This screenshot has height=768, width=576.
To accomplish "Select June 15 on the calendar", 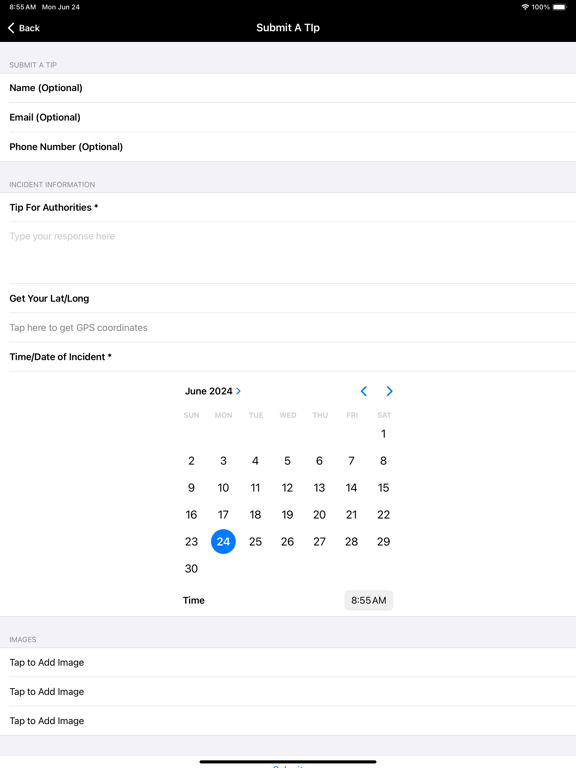I will click(384, 488).
